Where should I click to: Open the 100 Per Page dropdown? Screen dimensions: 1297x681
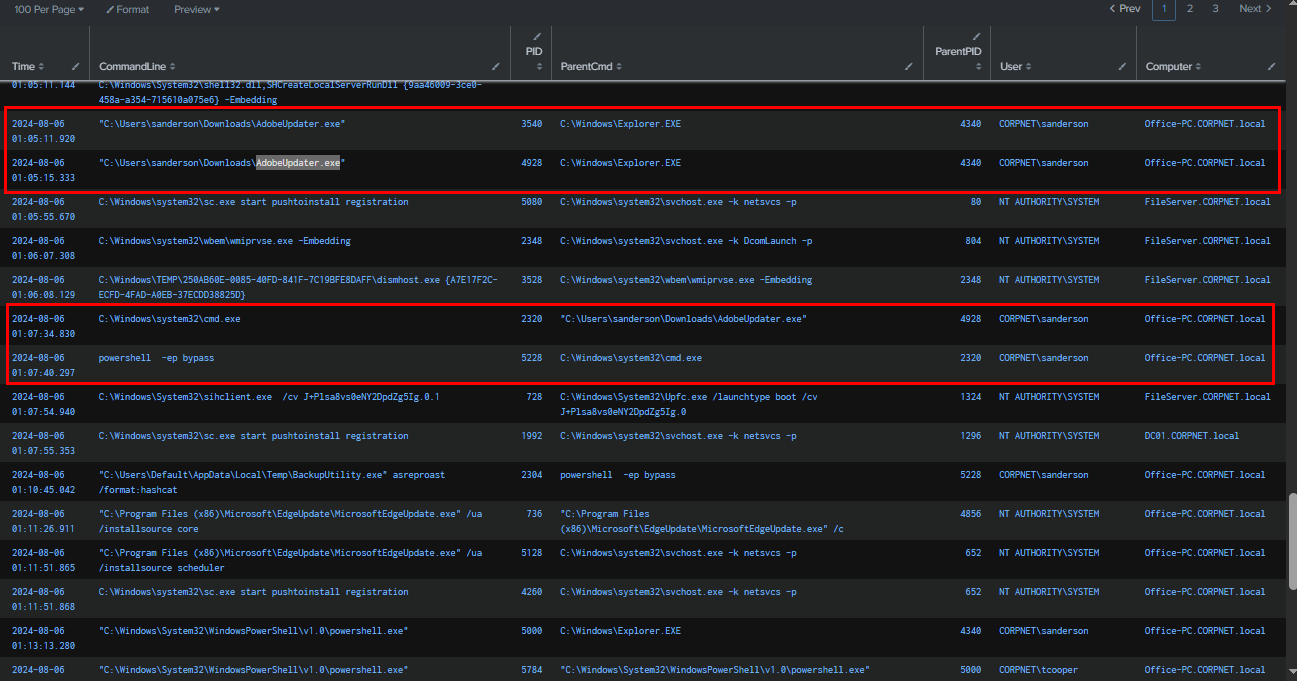point(49,9)
